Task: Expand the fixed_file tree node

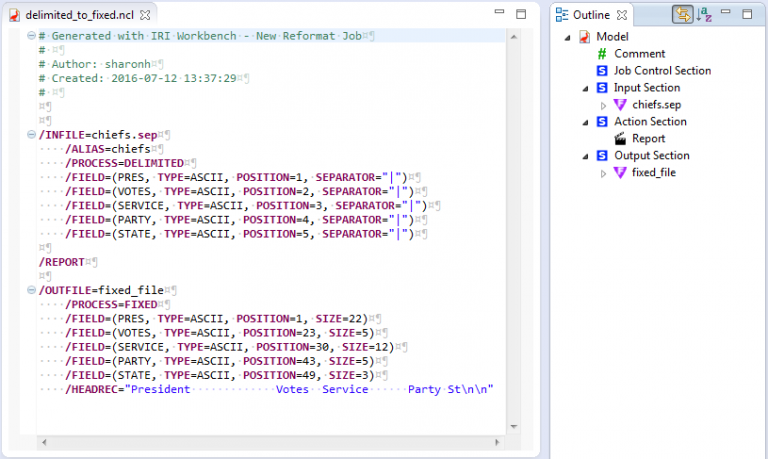Action: coord(603,173)
